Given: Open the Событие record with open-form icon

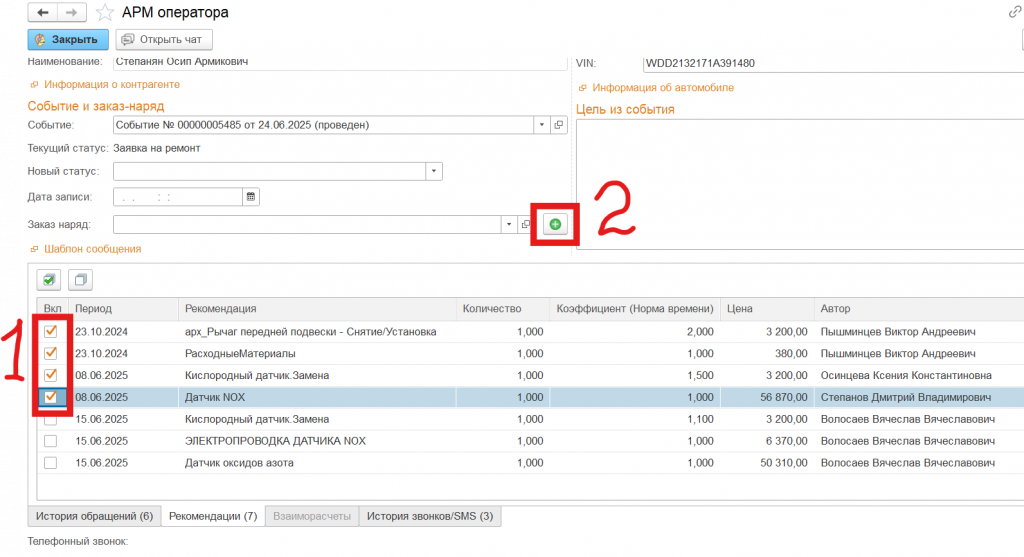Looking at the screenshot, I should coord(559,125).
